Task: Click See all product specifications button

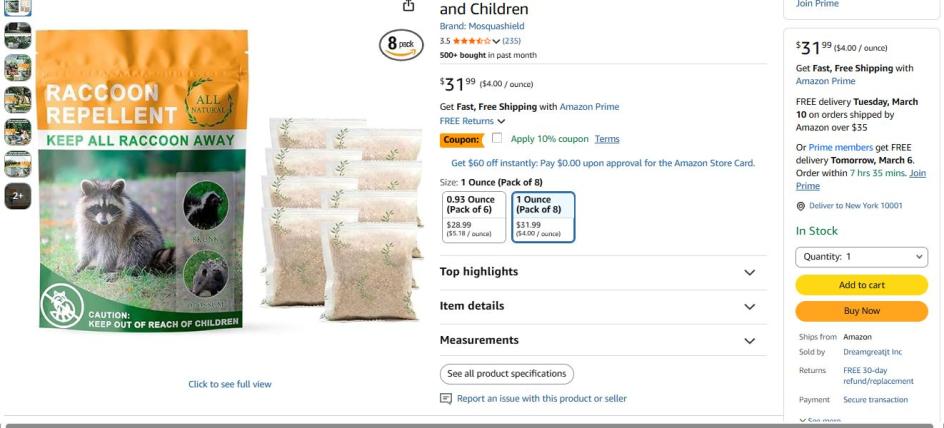Action: 507,374
